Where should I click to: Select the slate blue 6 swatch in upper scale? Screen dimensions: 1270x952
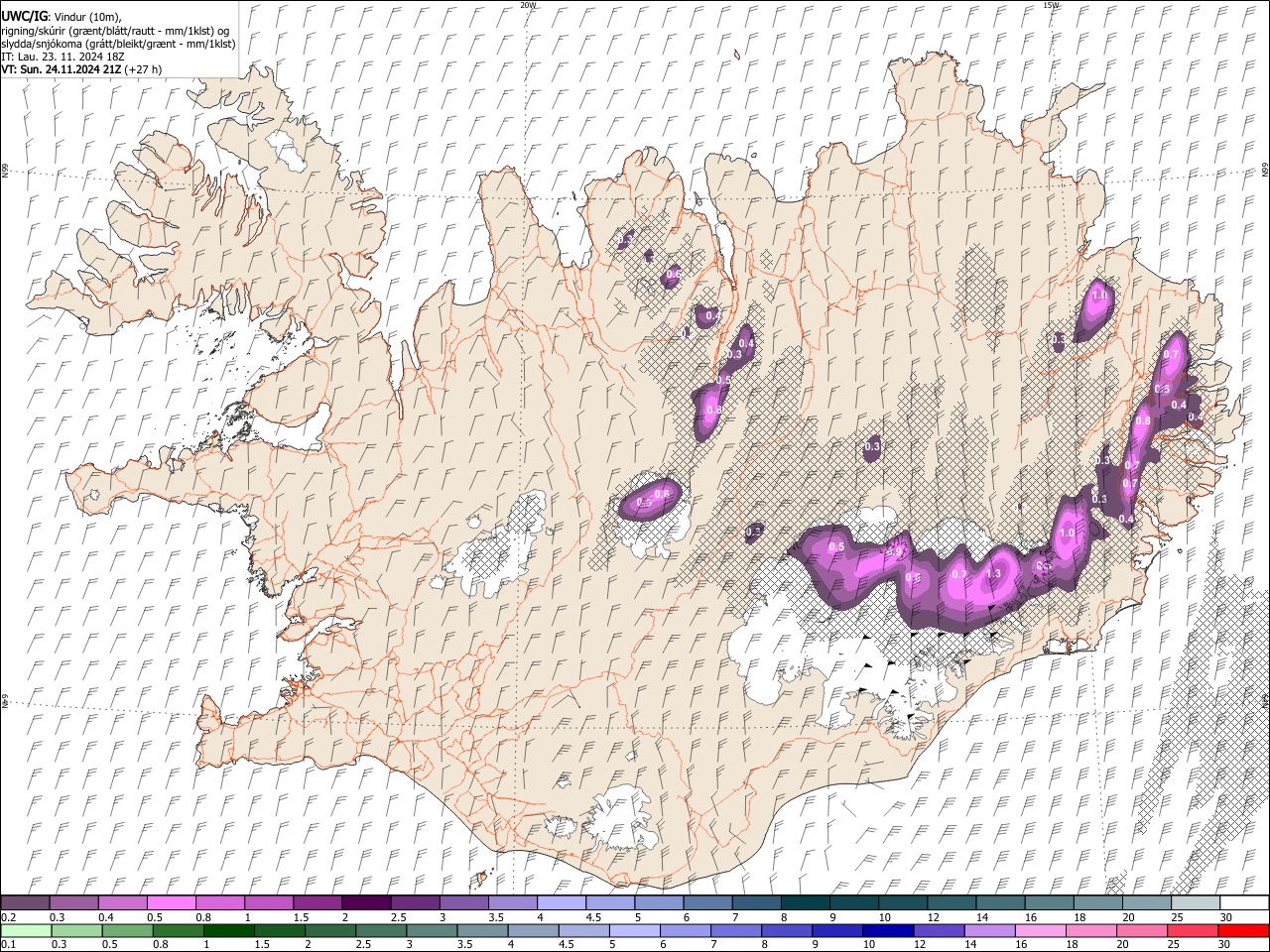coord(706,902)
